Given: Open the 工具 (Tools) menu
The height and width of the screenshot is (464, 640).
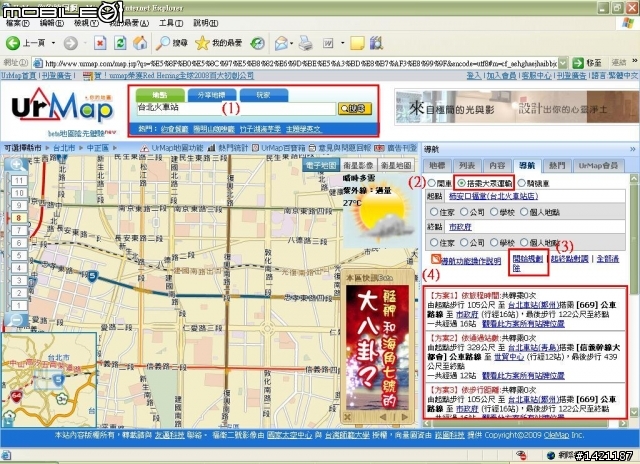Looking at the screenshot, I should coord(171,23).
